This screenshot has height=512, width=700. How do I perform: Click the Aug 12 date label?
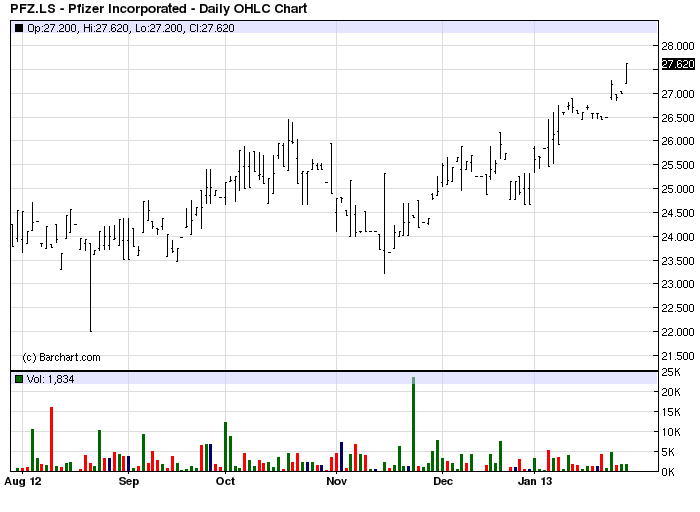tap(22, 481)
